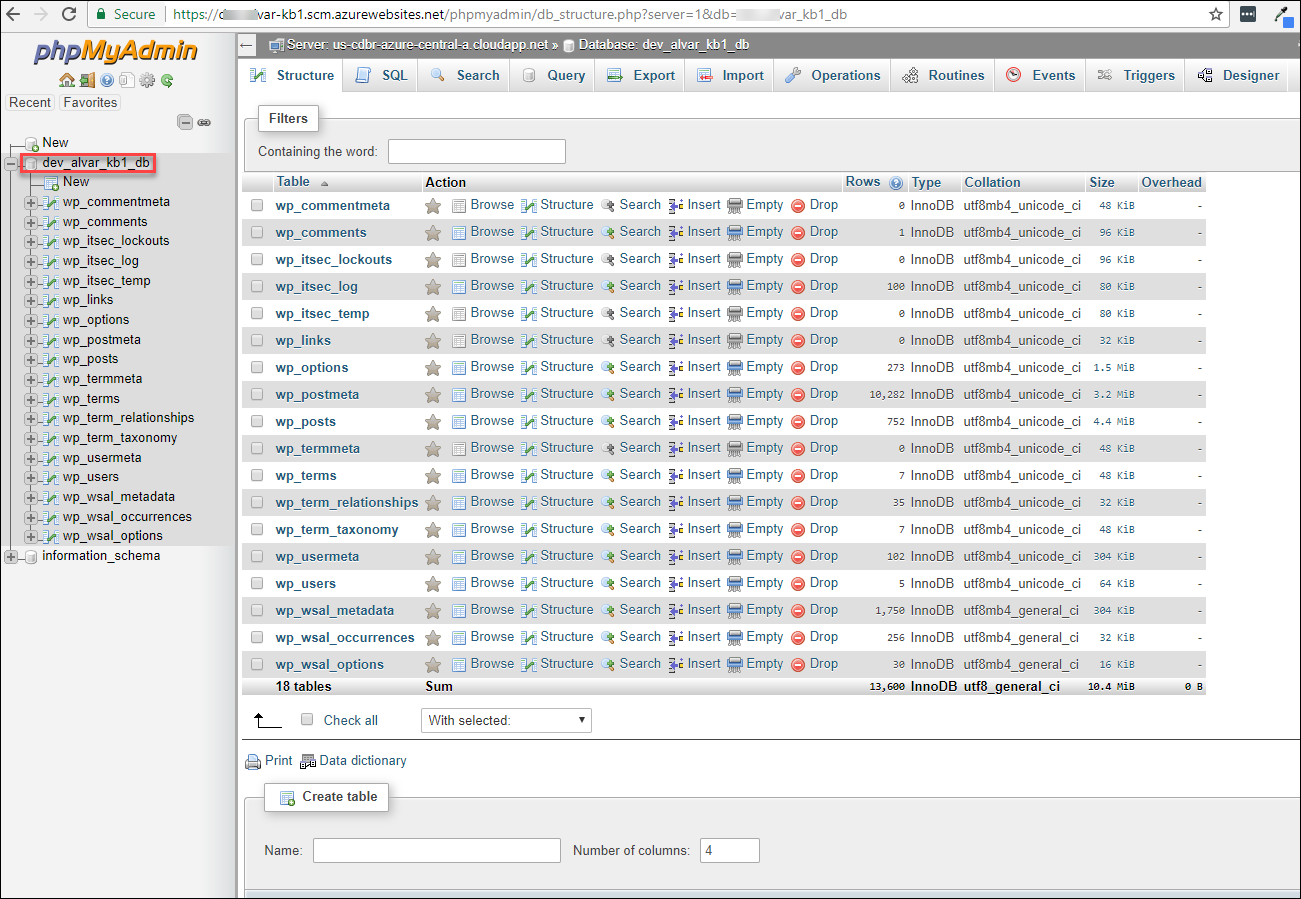Expand information_schema database node
Viewport: 1301px width, 899px height.
[11, 556]
